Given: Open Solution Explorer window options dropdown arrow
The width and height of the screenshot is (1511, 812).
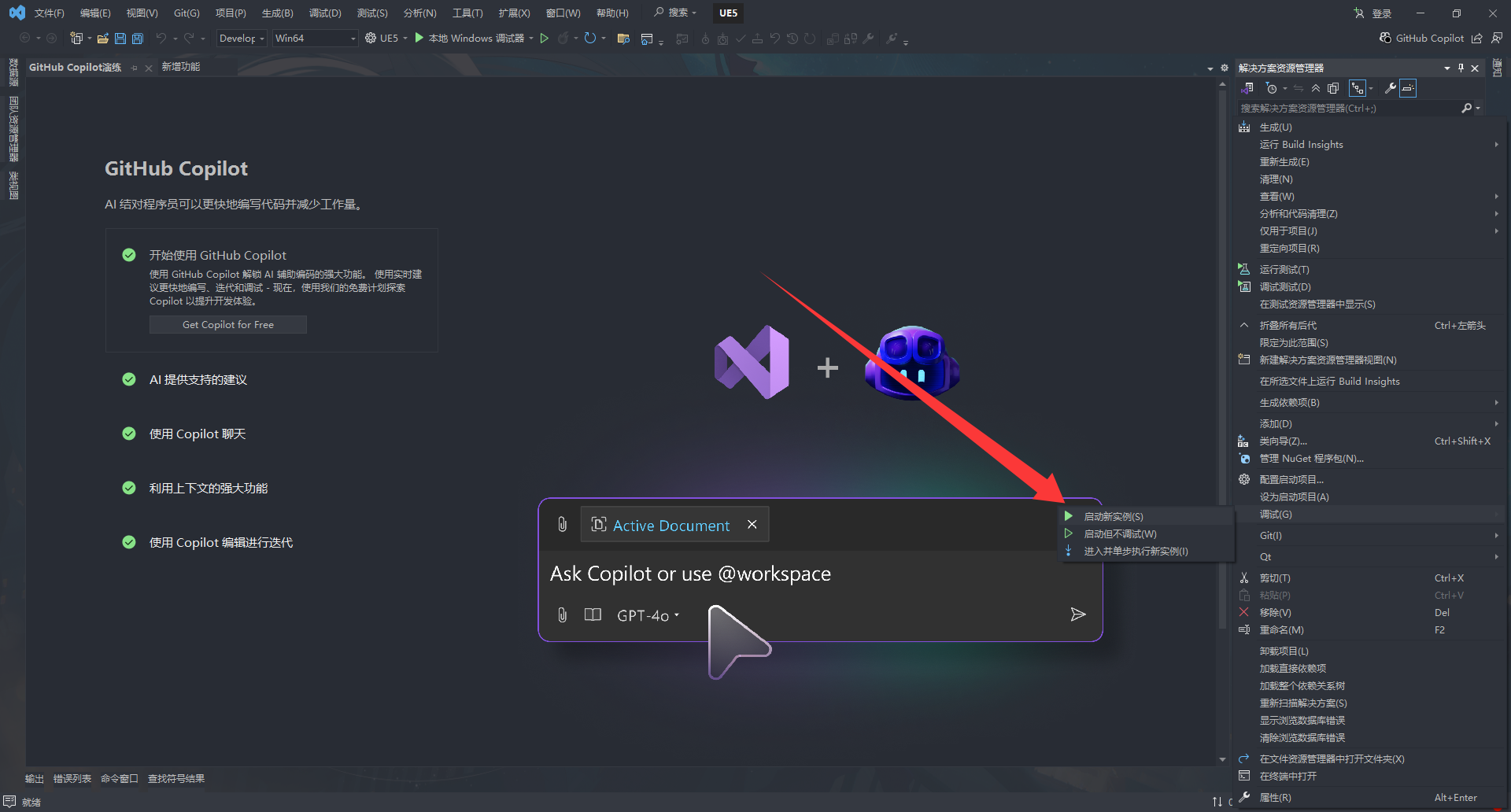Looking at the screenshot, I should (x=1447, y=68).
